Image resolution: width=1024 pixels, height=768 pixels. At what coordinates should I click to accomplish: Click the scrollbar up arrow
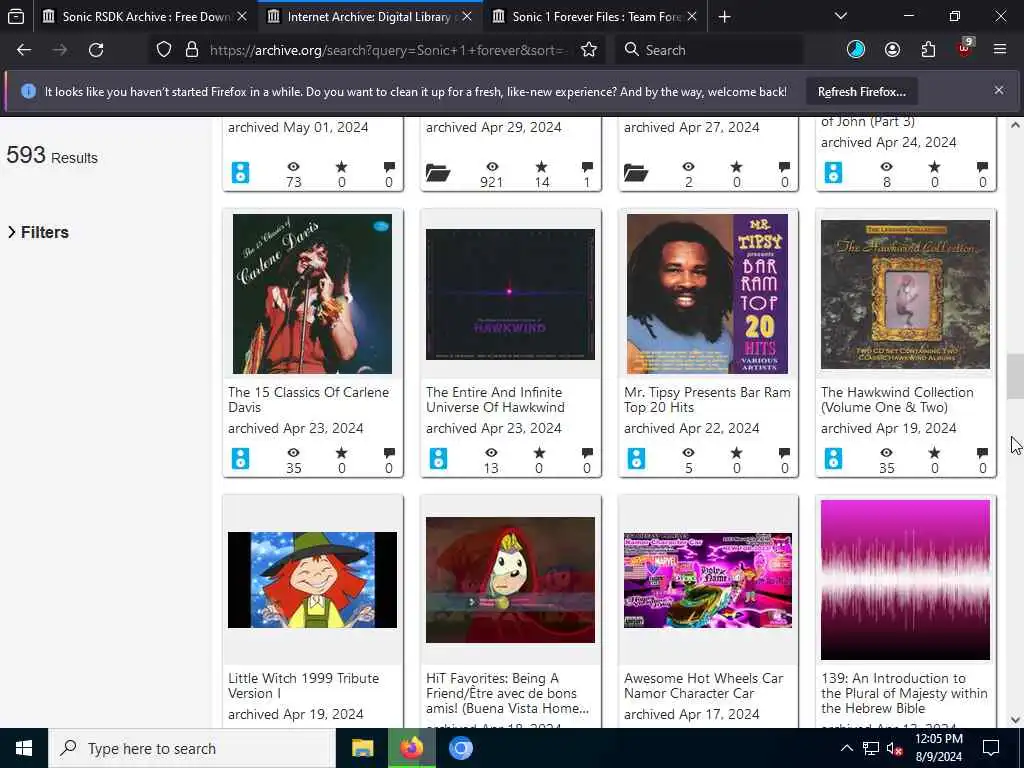[x=1015, y=125]
